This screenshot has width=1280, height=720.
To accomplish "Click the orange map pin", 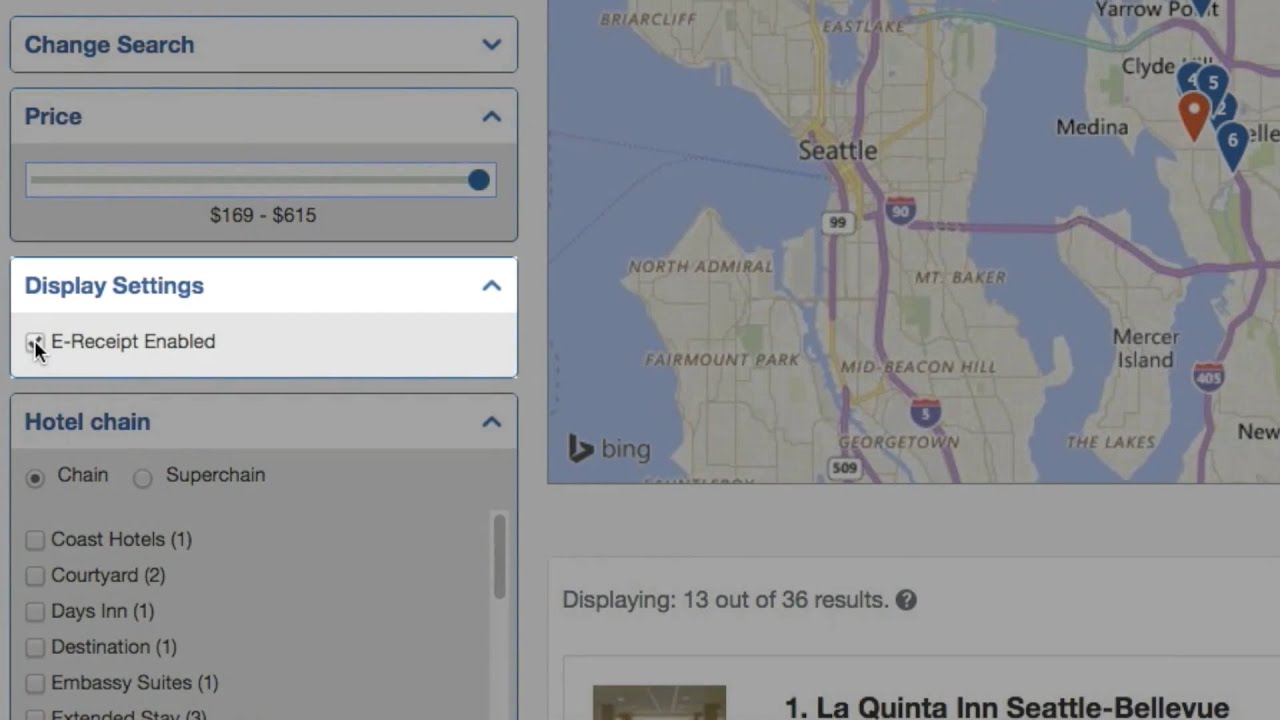I will [x=1194, y=116].
